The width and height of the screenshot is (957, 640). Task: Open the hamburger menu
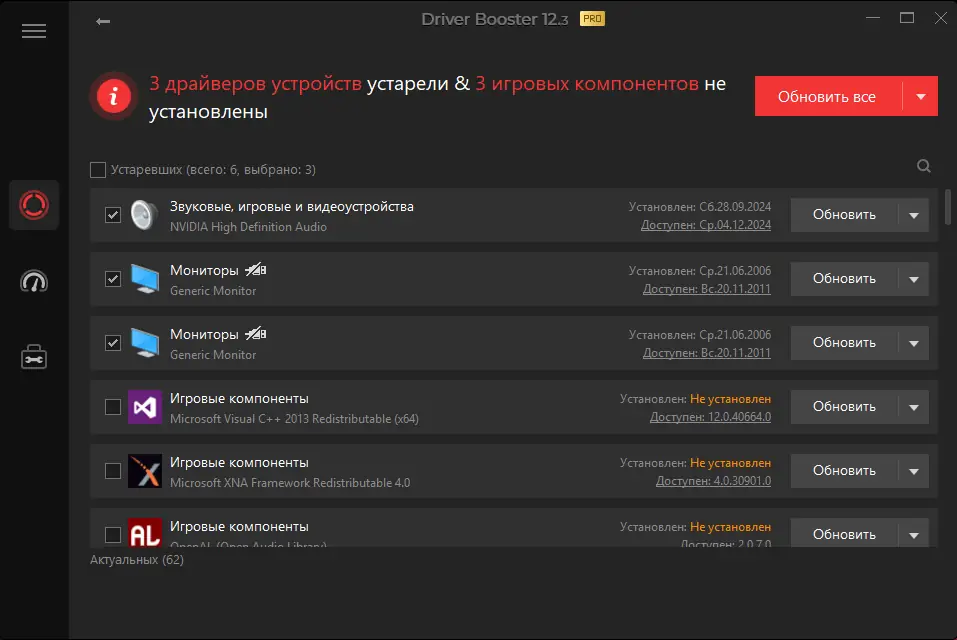34,31
